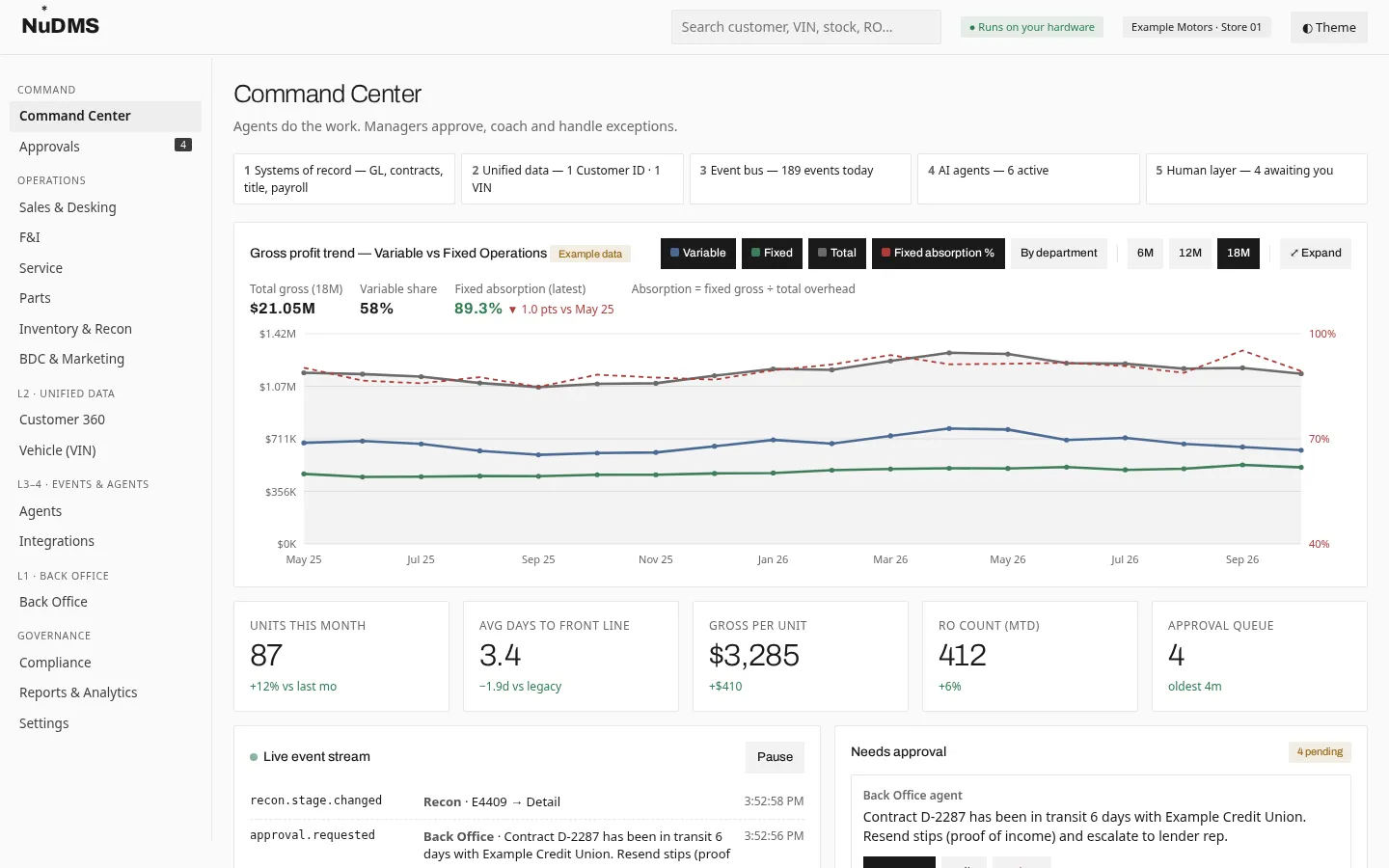Navigate to Inventory & Recon
This screenshot has height=868, width=1389.
click(105, 329)
